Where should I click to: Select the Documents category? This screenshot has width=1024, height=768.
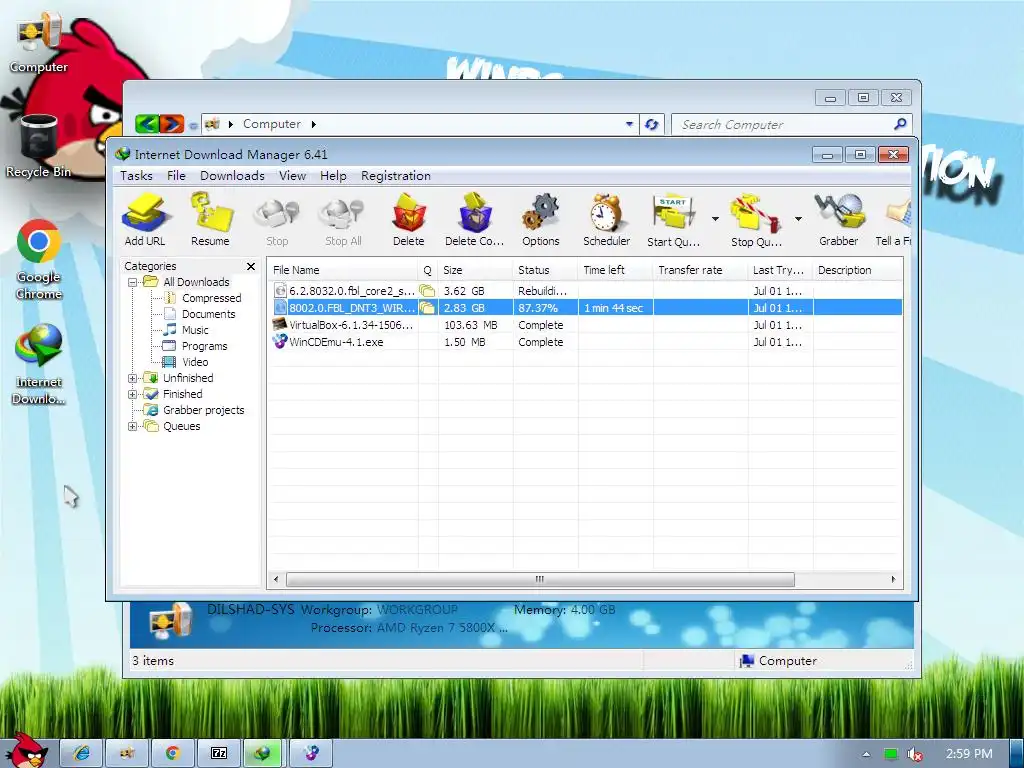click(x=208, y=314)
